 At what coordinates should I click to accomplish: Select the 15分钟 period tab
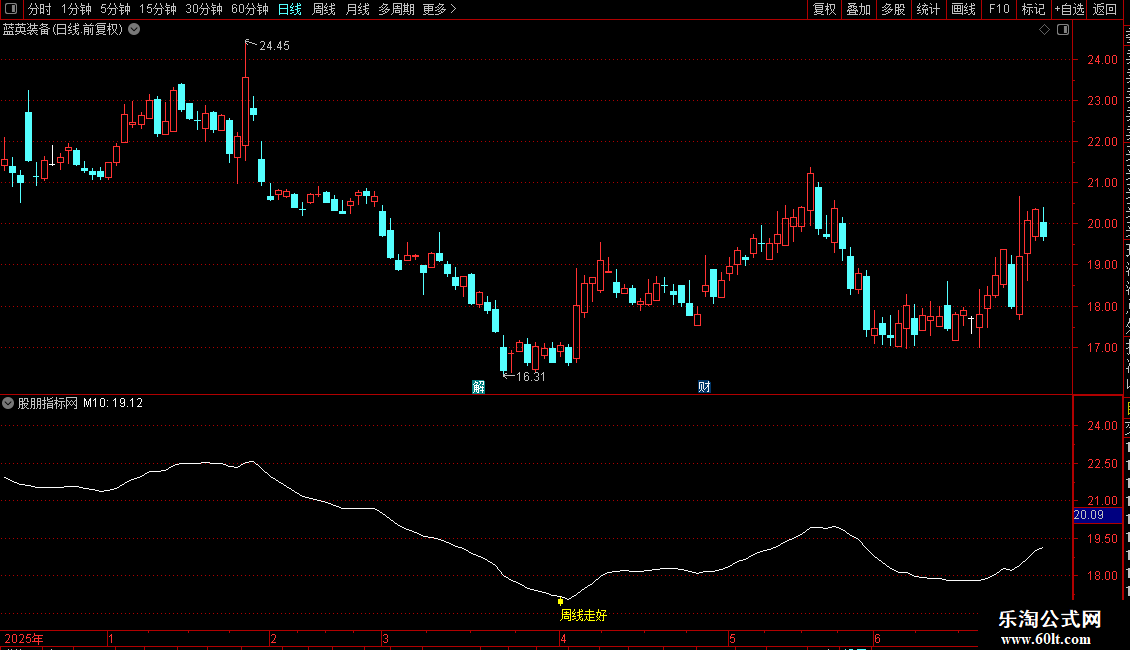tap(158, 9)
